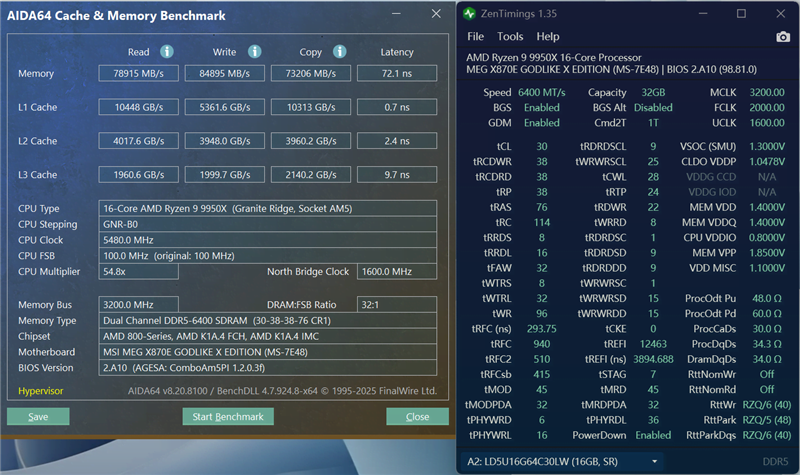Click the CPU Stepping GNR-B0 field
The width and height of the screenshot is (800, 475).
point(267,224)
